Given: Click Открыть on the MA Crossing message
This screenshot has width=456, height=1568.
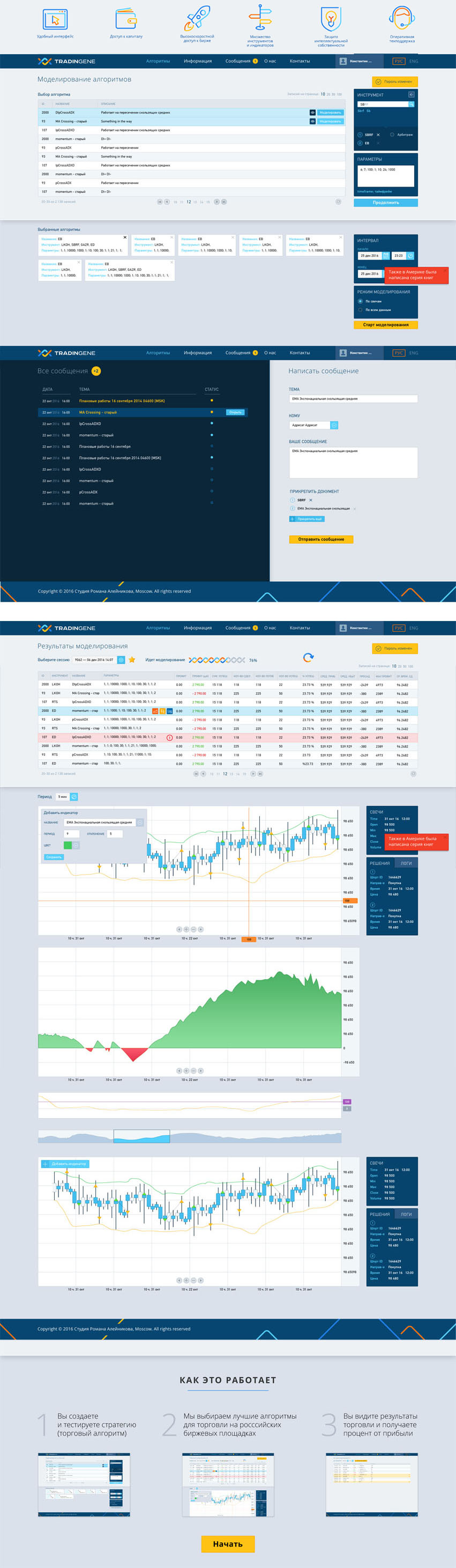Looking at the screenshot, I should [x=235, y=412].
